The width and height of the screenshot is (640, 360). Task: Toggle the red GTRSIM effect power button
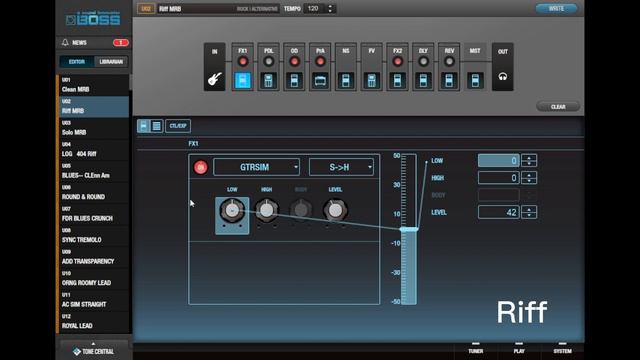tap(200, 167)
